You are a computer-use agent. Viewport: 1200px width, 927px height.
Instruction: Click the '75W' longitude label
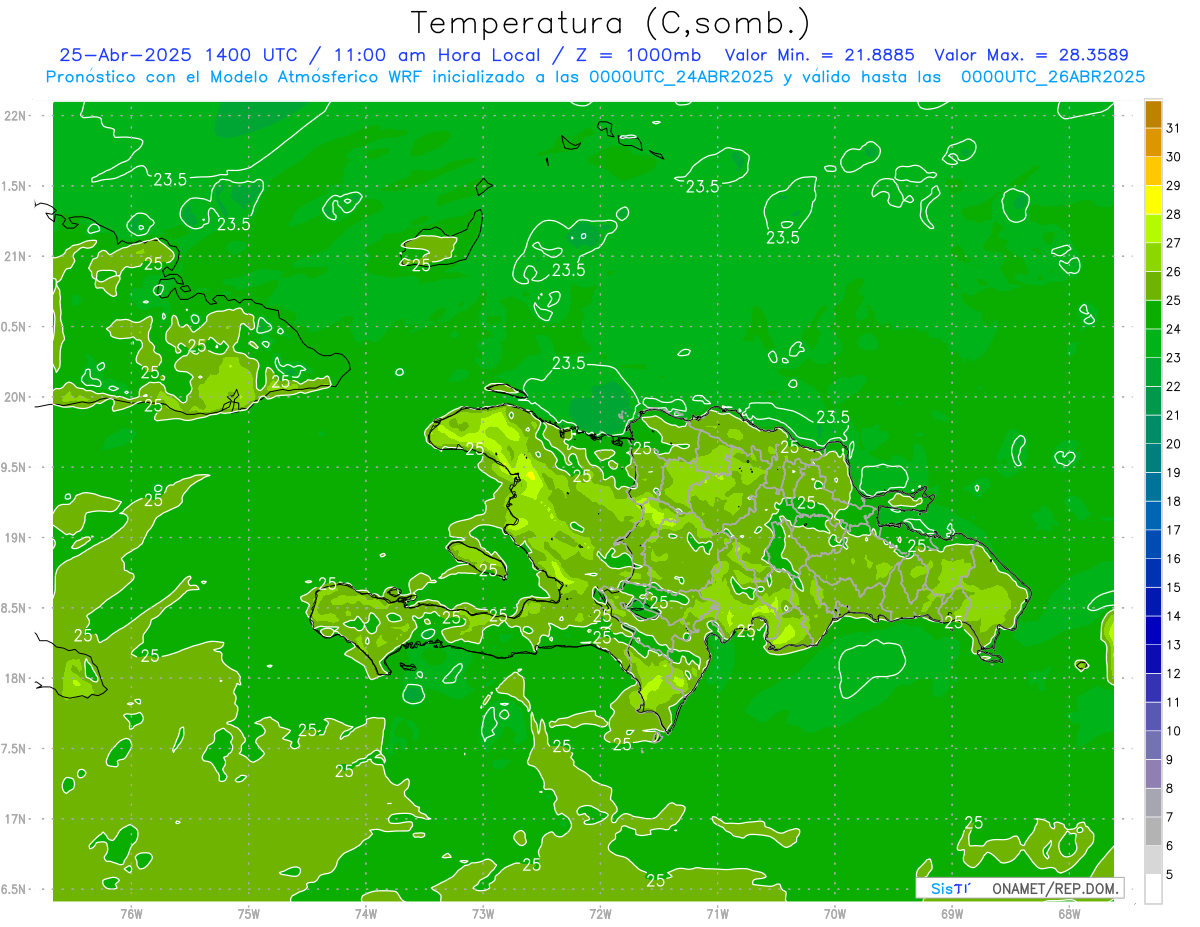[x=249, y=913]
